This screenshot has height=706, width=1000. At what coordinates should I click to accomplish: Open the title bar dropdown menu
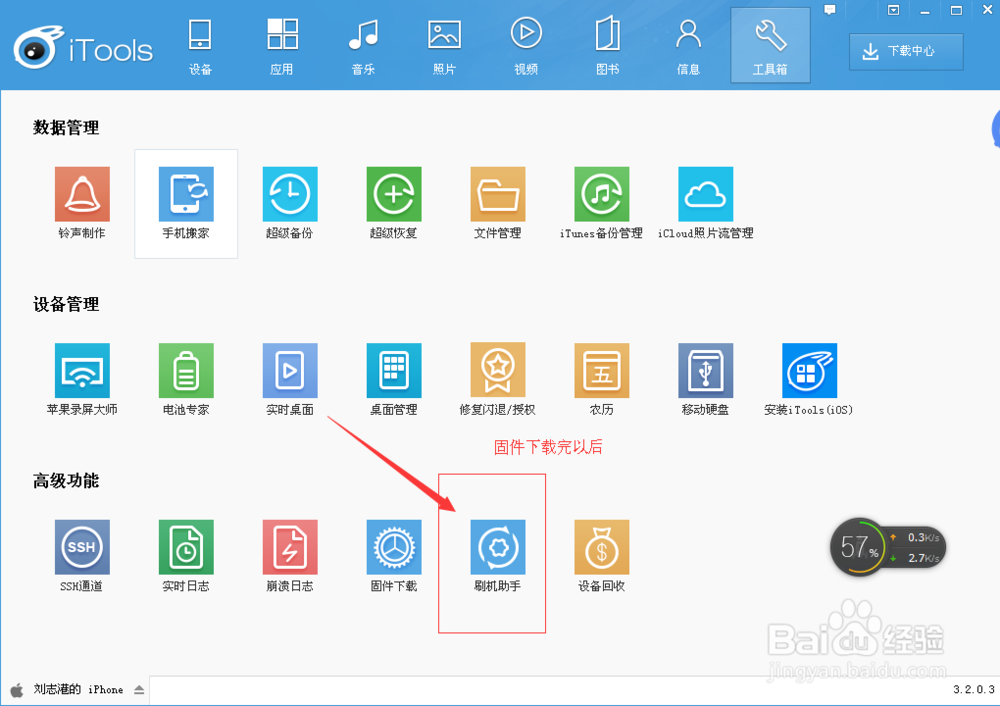(x=893, y=10)
